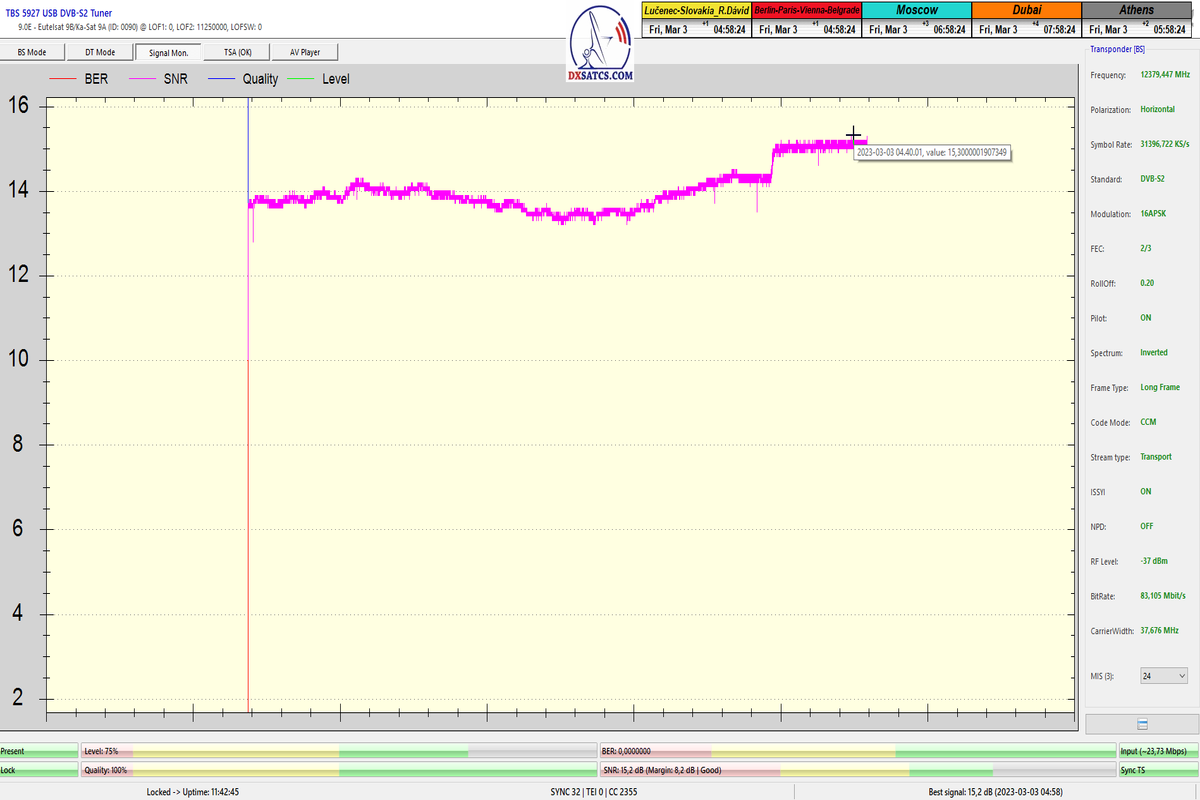The width and height of the screenshot is (1200, 800).
Task: Open the AV Player tab
Action: pos(306,52)
